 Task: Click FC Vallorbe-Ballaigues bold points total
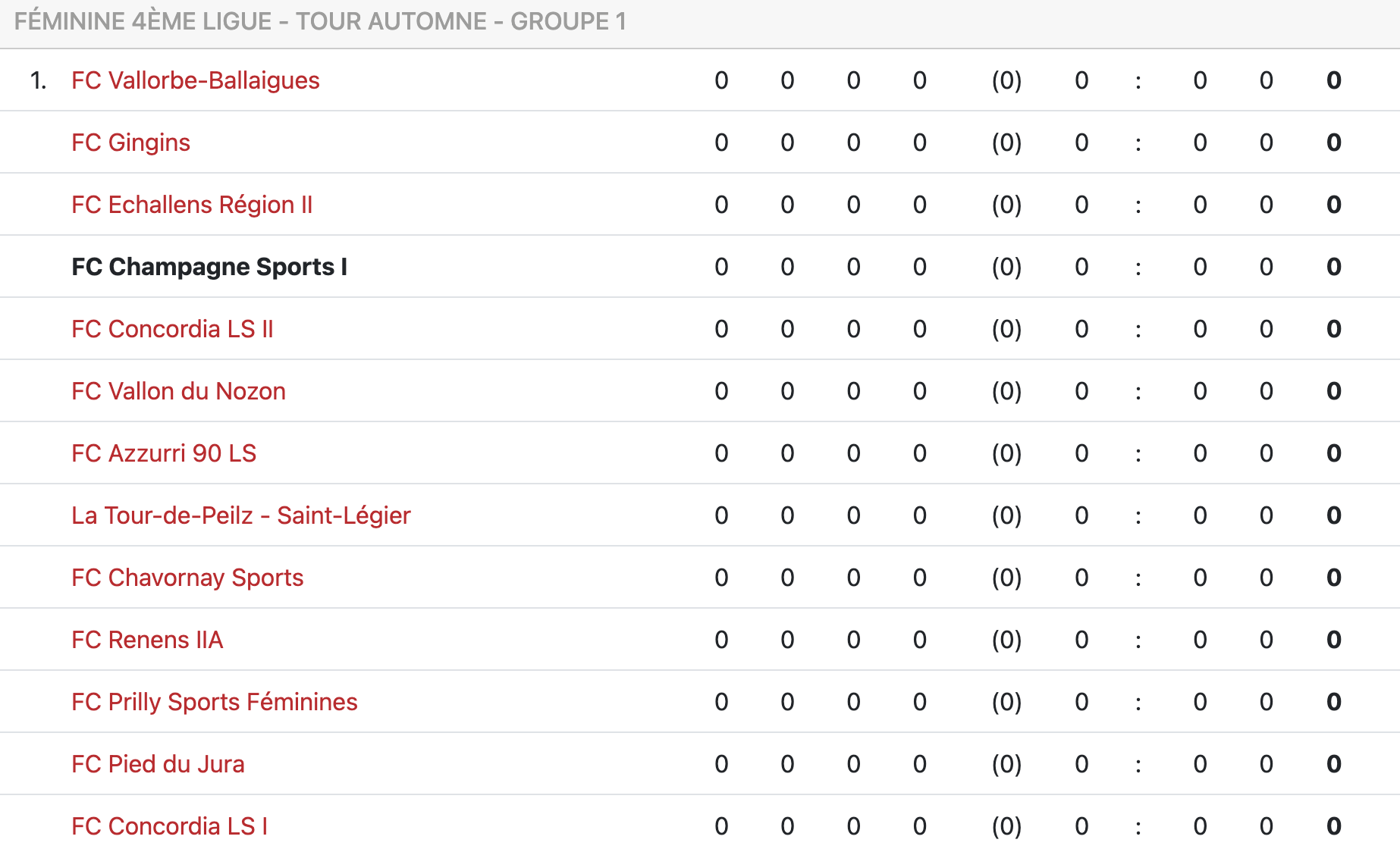pyautogui.click(x=1334, y=80)
